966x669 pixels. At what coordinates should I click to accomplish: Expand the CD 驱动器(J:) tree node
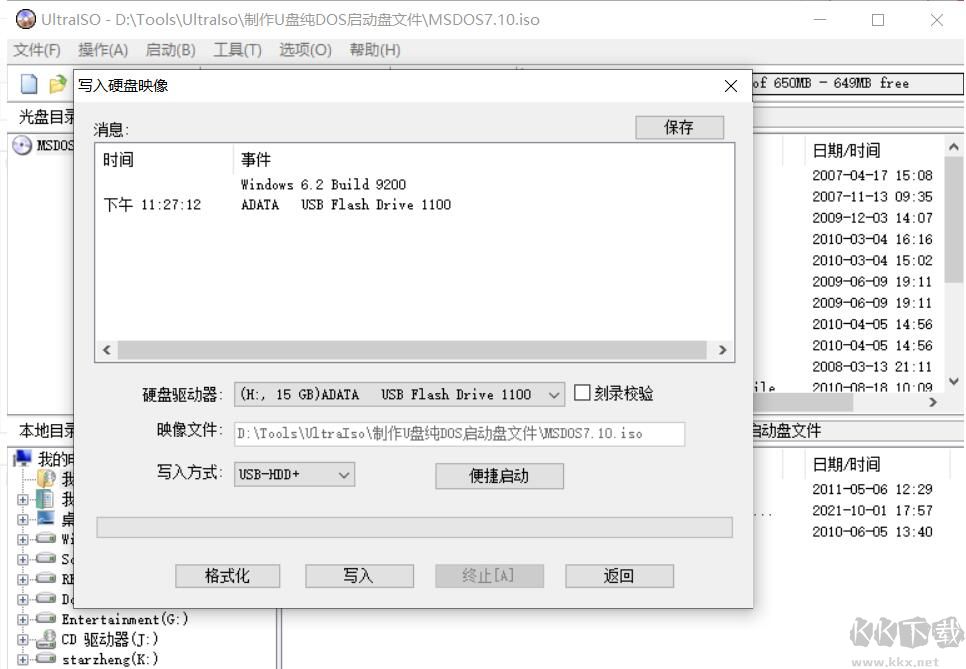[x=23, y=639]
